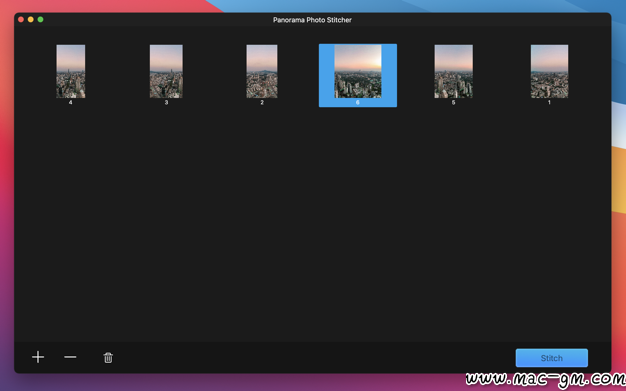Click the minus icon to remove selected photo
The width and height of the screenshot is (626, 391).
point(70,357)
